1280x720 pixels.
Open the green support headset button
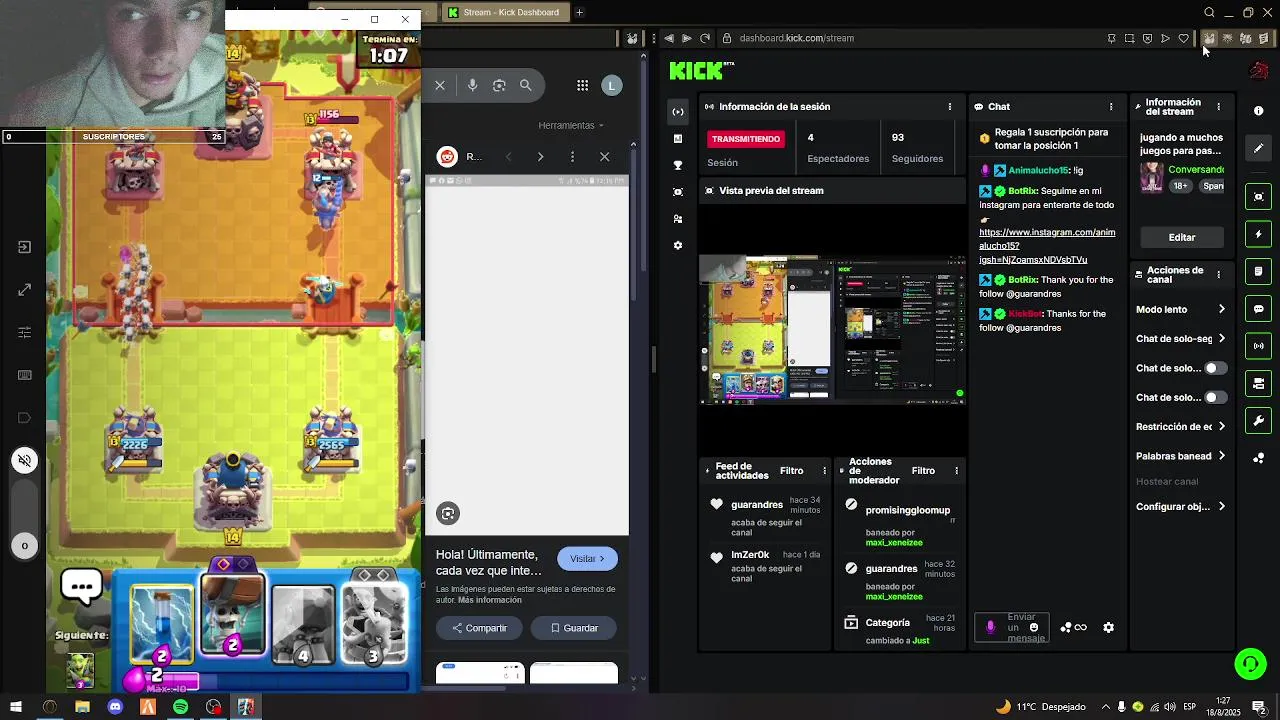point(1250,663)
